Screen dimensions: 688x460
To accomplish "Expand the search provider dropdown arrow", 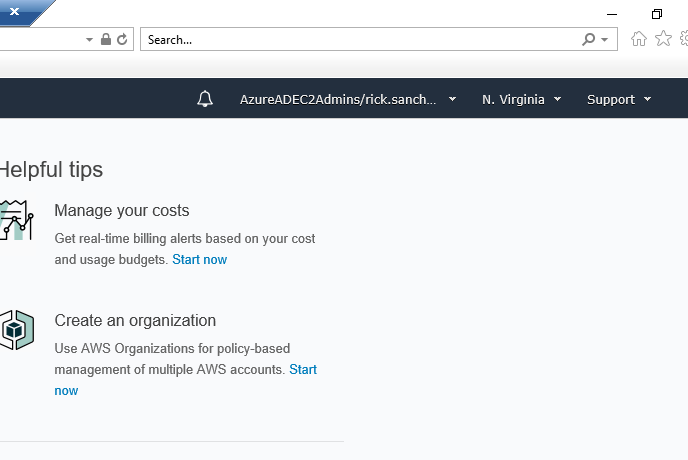I will pyautogui.click(x=605, y=40).
